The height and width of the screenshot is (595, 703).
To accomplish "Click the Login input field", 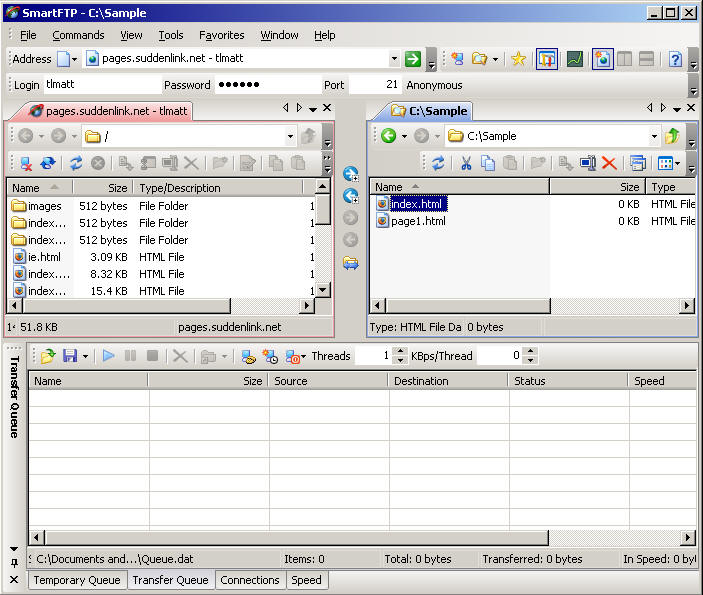I will (100, 85).
